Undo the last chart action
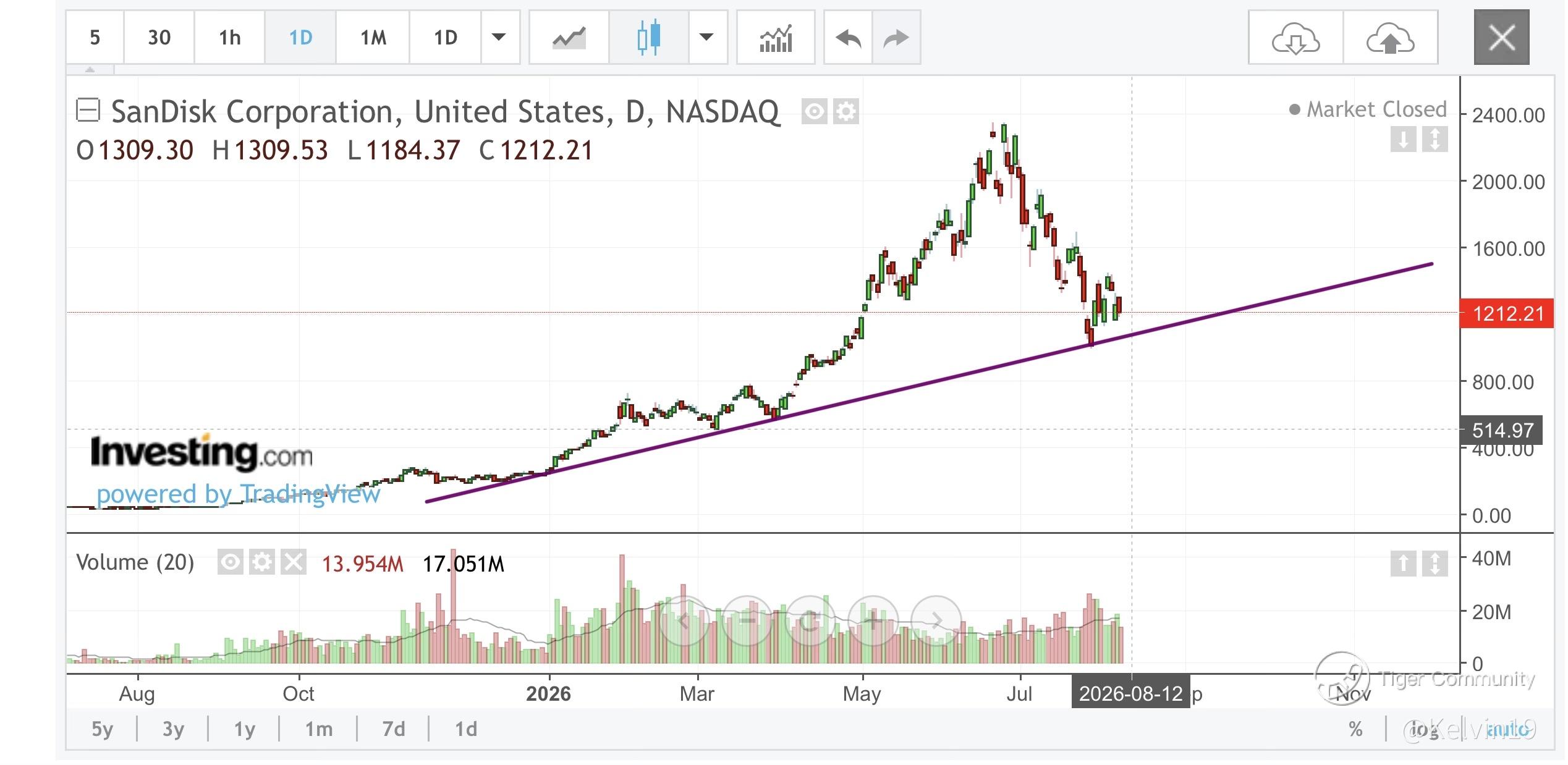The image size is (1568, 765). [849, 38]
